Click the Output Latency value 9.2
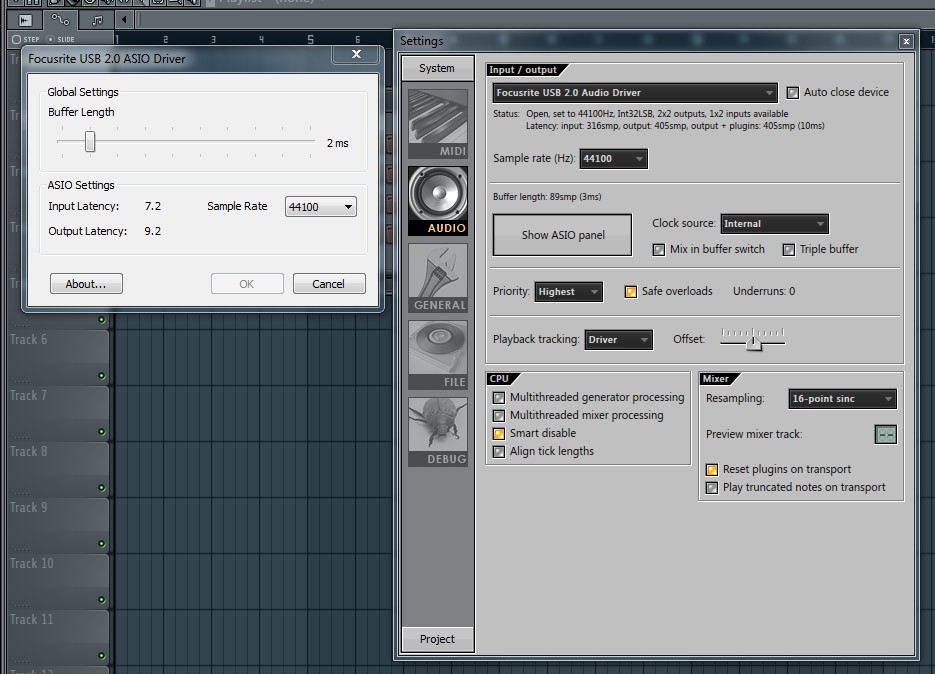 [x=153, y=231]
